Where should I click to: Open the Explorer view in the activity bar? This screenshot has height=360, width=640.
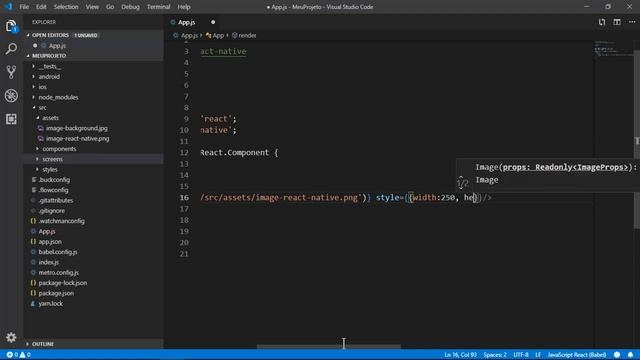pos(11,27)
